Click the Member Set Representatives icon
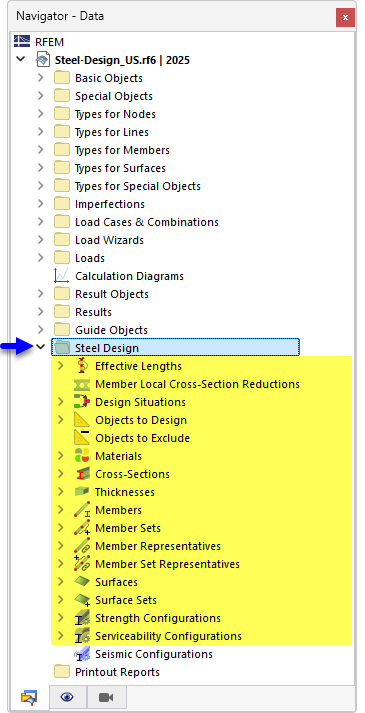This screenshot has width=365, height=713. (82, 564)
